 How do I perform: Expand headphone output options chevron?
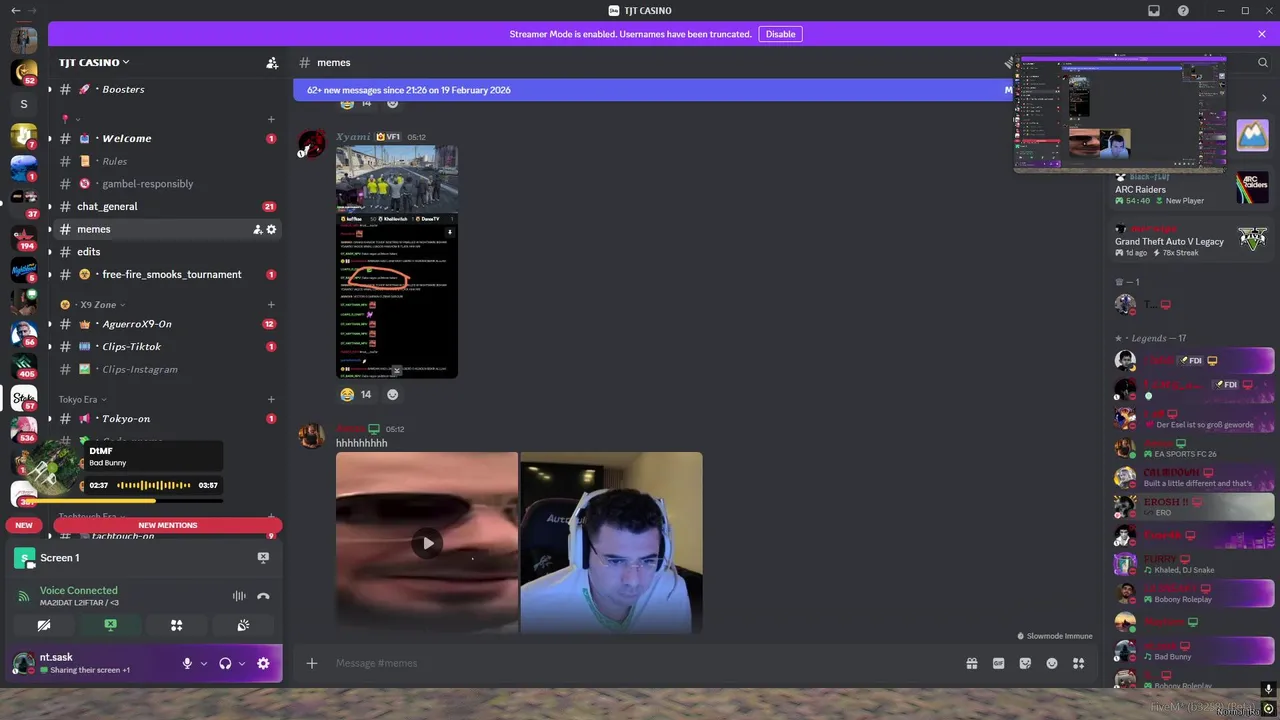[242, 663]
